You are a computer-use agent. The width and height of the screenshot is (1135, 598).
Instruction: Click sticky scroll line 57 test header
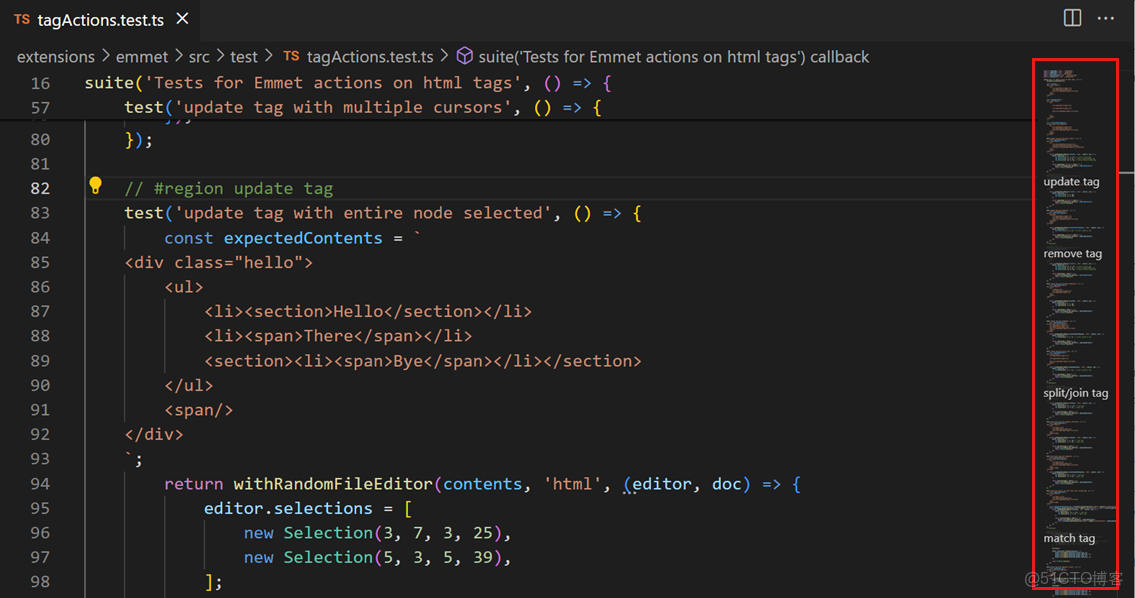(x=362, y=107)
